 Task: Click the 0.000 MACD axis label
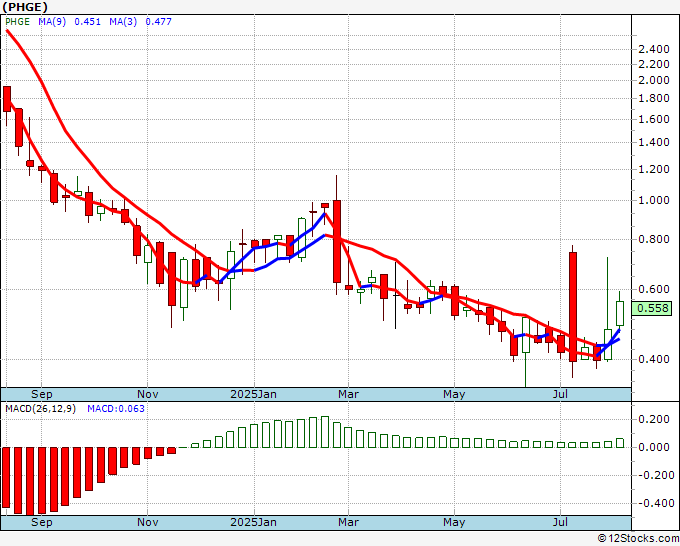(654, 447)
